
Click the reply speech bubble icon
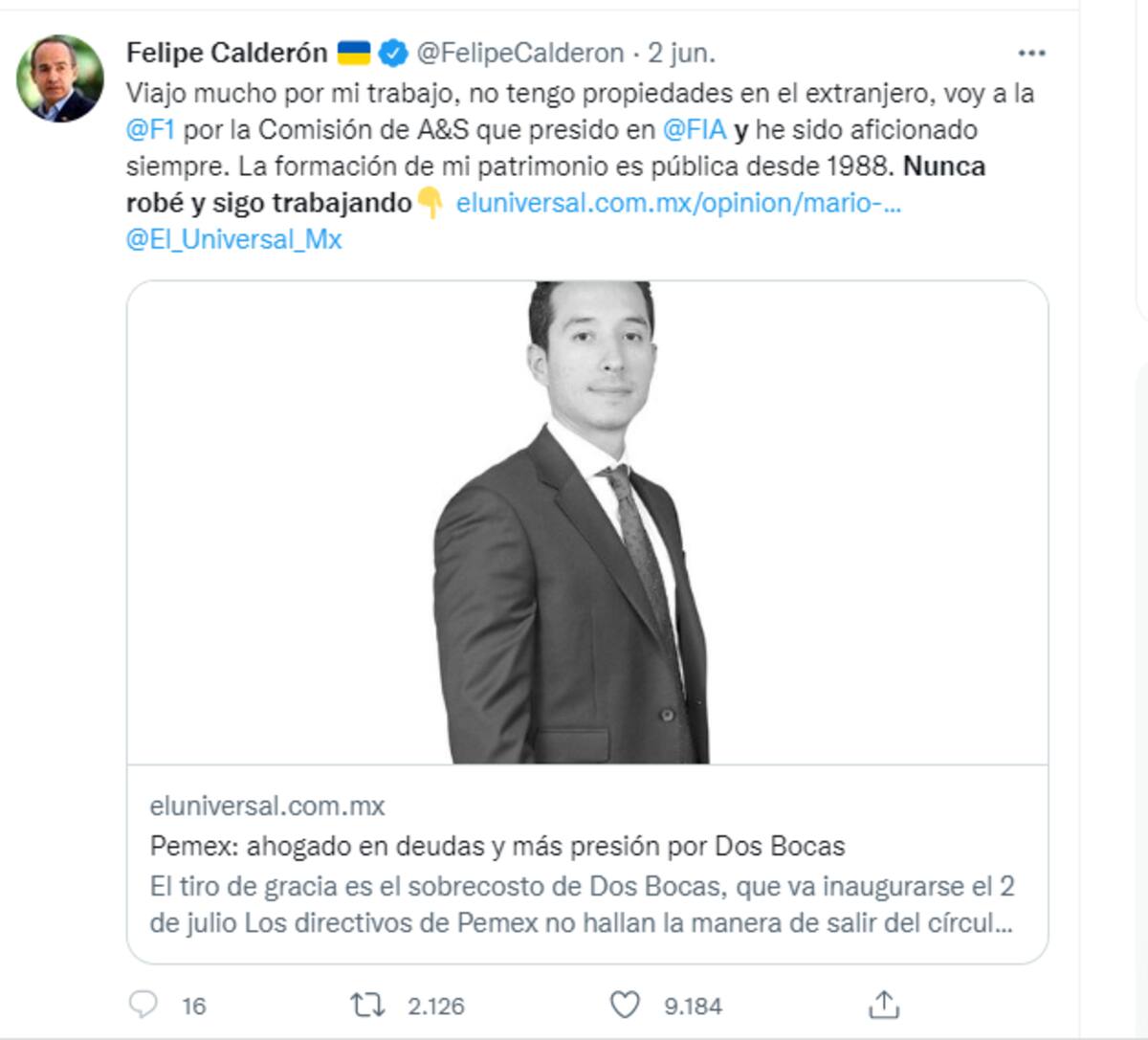click(143, 1005)
